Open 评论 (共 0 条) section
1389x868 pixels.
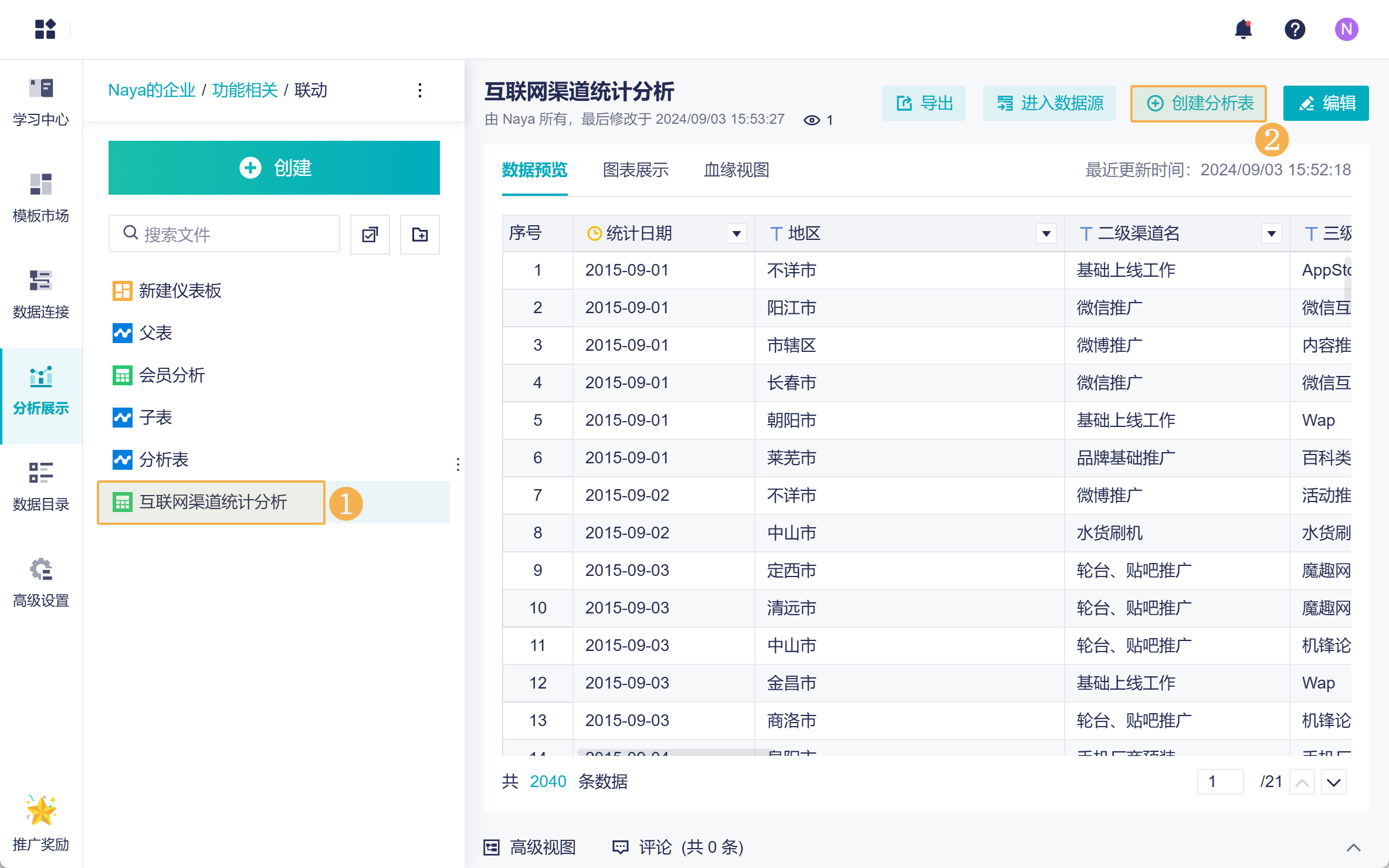pyautogui.click(x=678, y=847)
